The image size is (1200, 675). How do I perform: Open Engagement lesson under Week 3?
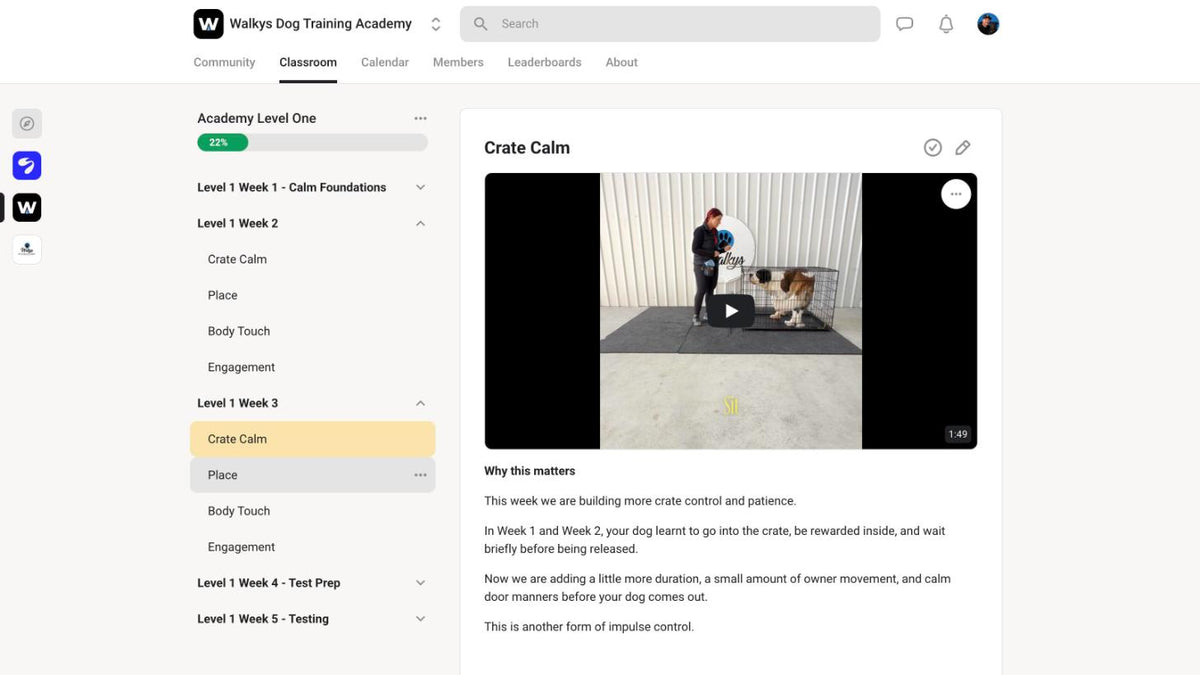pyautogui.click(x=313, y=547)
